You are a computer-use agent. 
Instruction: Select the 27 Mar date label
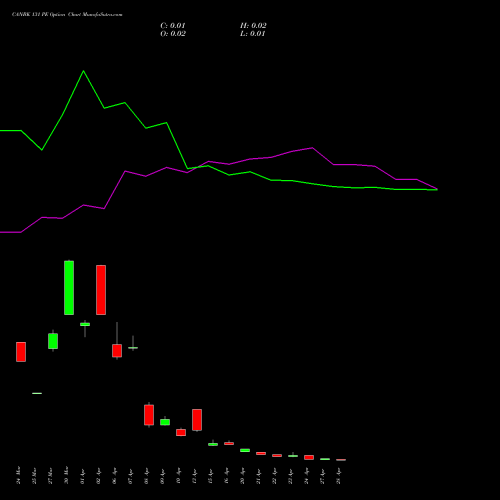[x=50, y=475]
